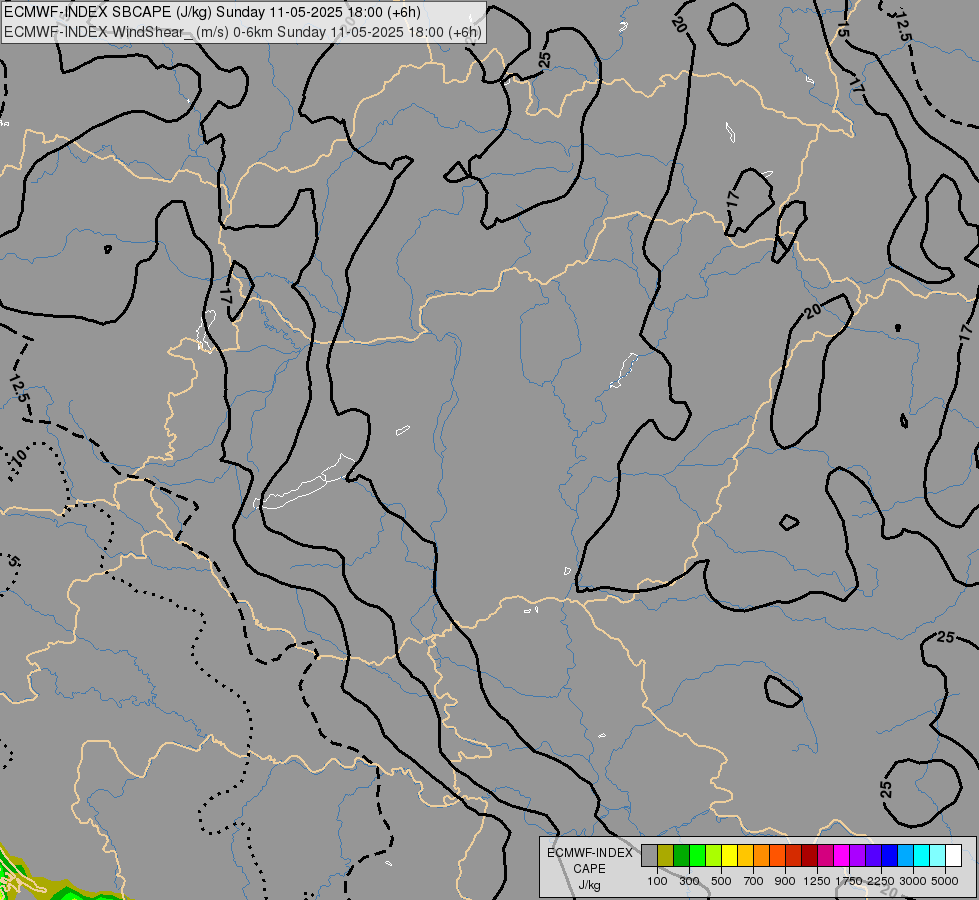Click the legend title 'ECMWF-INDEX'
The height and width of the screenshot is (900, 979).
590,853
